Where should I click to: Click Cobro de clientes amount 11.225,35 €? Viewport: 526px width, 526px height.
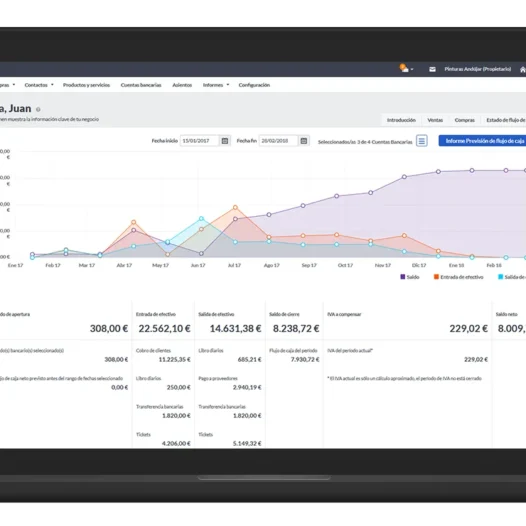tap(174, 360)
